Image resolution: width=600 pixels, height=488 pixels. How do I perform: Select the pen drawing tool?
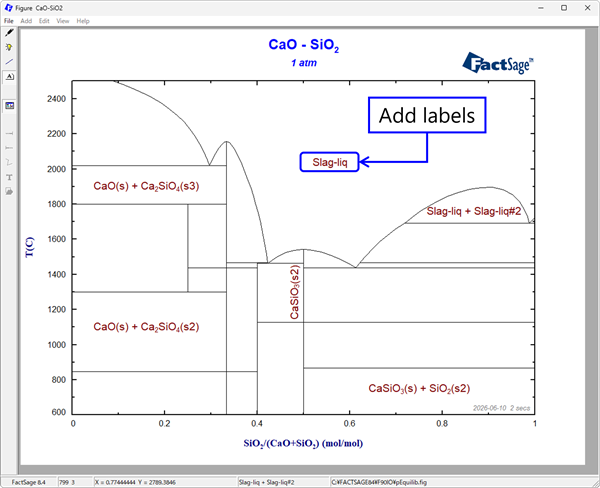[x=10, y=33]
